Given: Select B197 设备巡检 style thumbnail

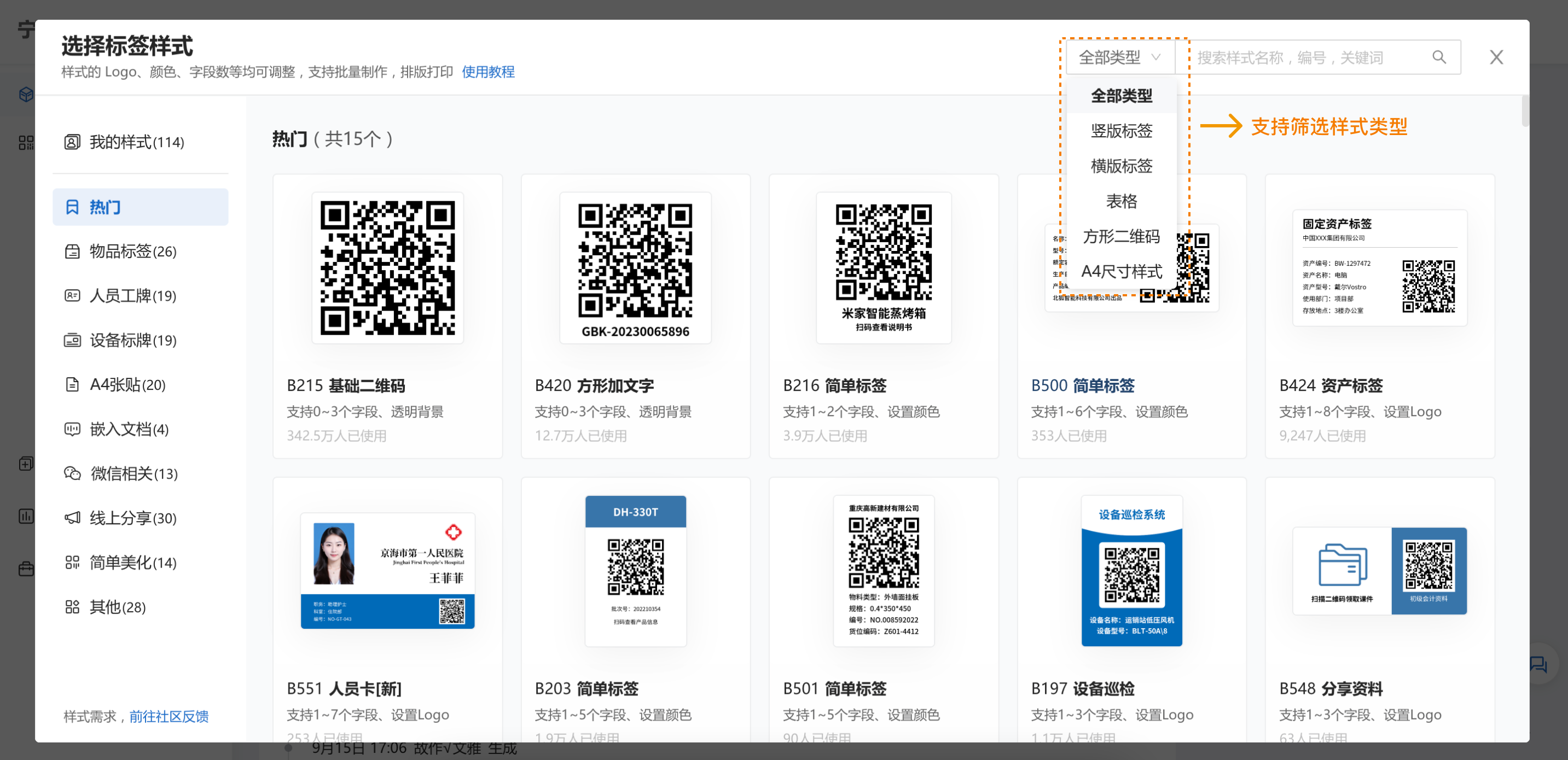Looking at the screenshot, I should click(1131, 571).
